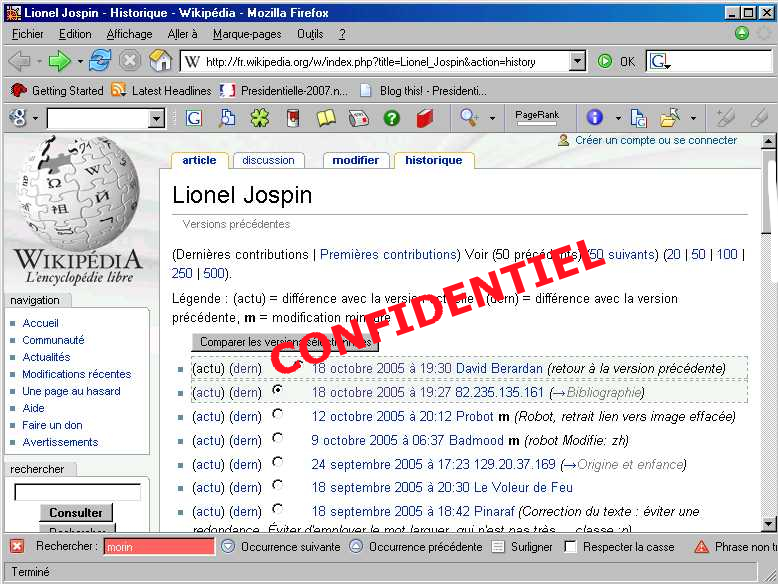Screen dimensions: 778x584
Task: Open the Latest Headlines RSS bookmark
Action: point(162,90)
